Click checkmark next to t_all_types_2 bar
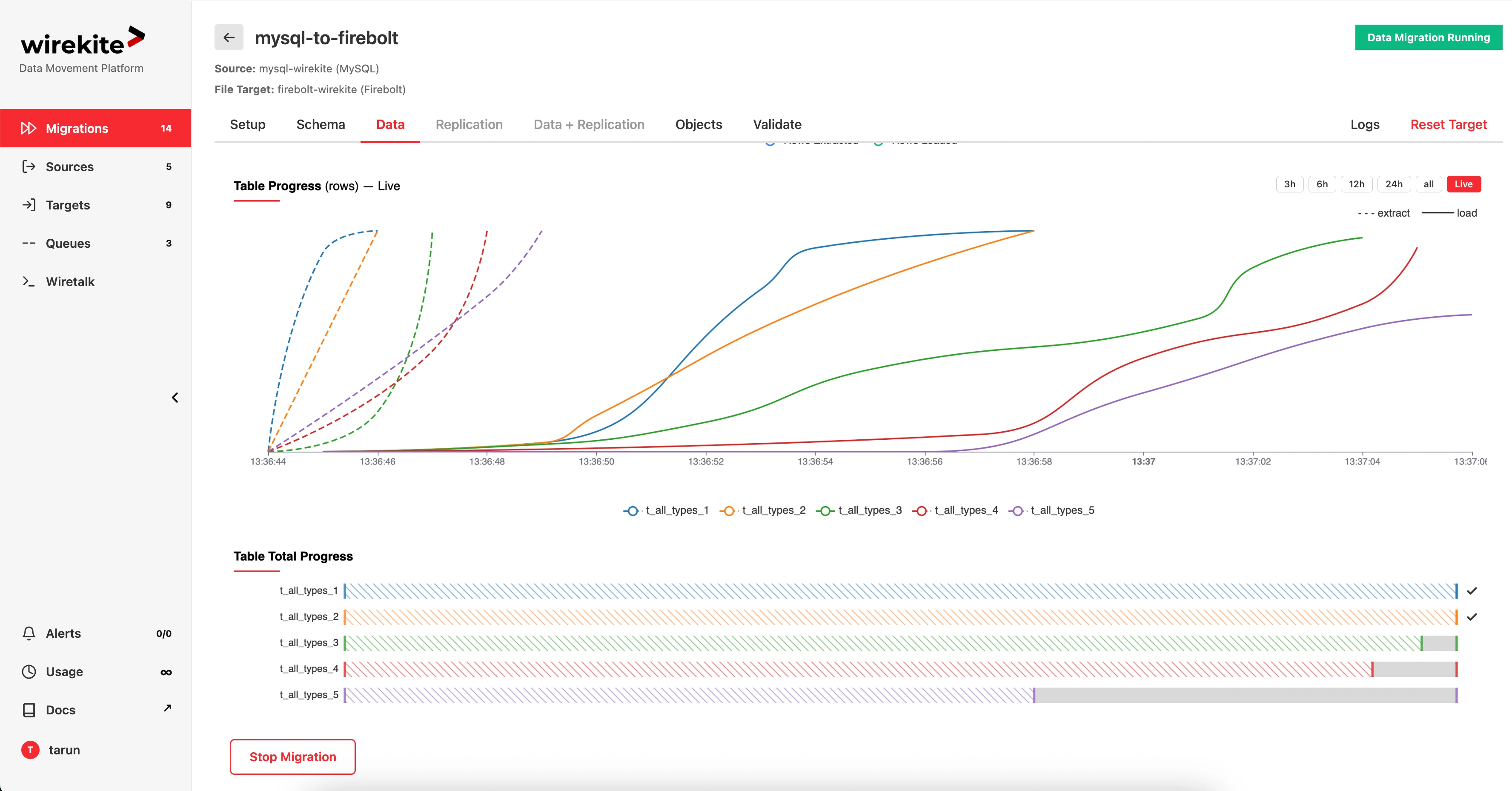Screen dimensions: 1512x791 (1472, 616)
